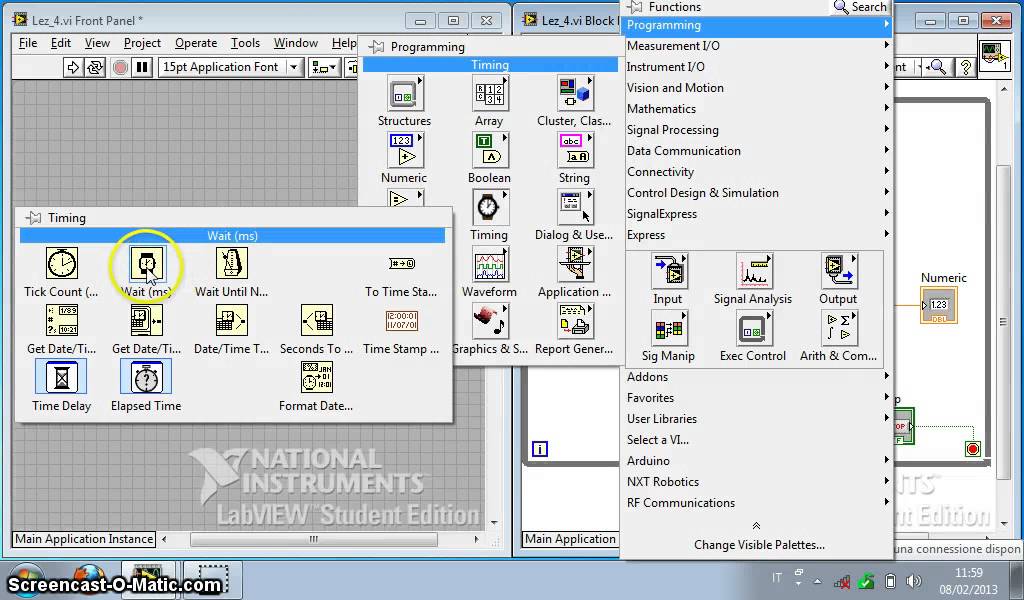Expand the Data Communication category
This screenshot has height=600, width=1024.
pyautogui.click(x=758, y=151)
